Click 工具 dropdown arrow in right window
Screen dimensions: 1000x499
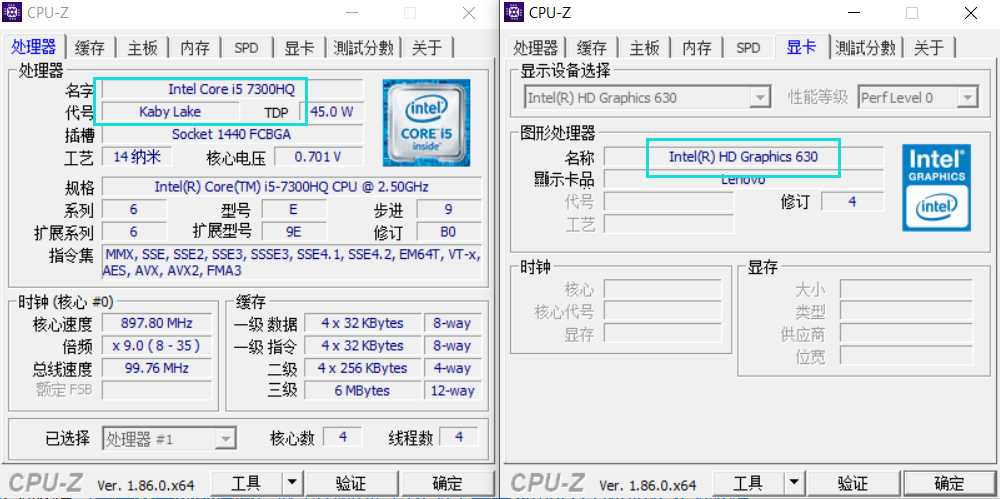793,483
